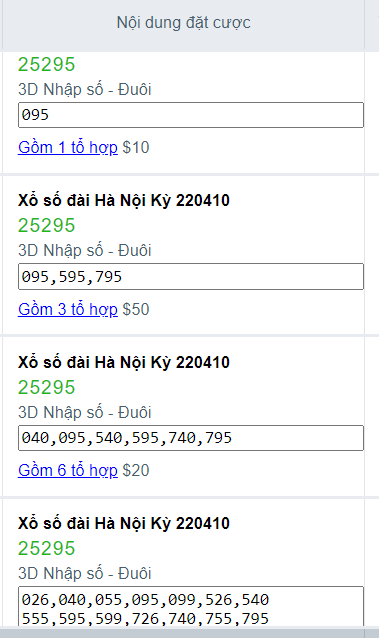Click the lottery title above the 026,040 box
This screenshot has width=379, height=638.
tap(124, 523)
